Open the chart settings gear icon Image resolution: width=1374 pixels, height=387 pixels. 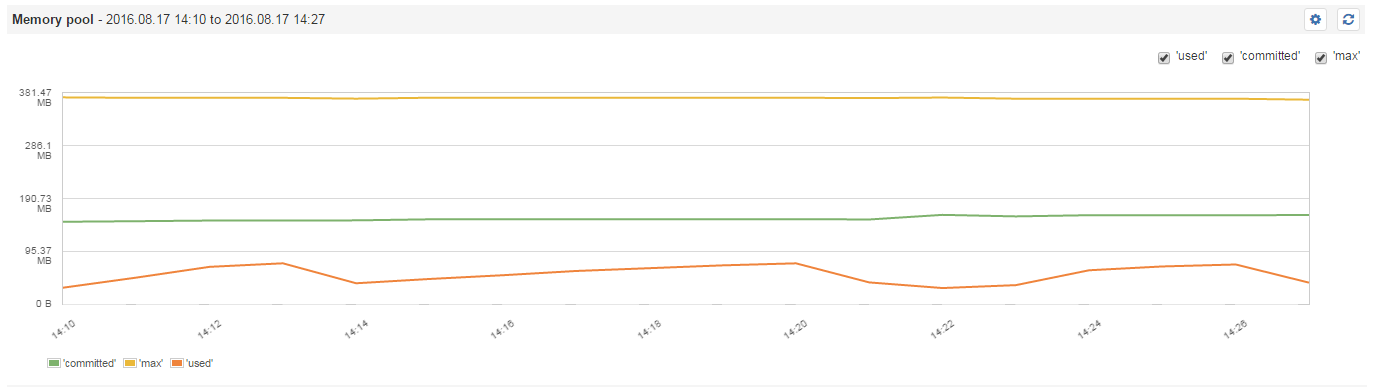coord(1315,19)
